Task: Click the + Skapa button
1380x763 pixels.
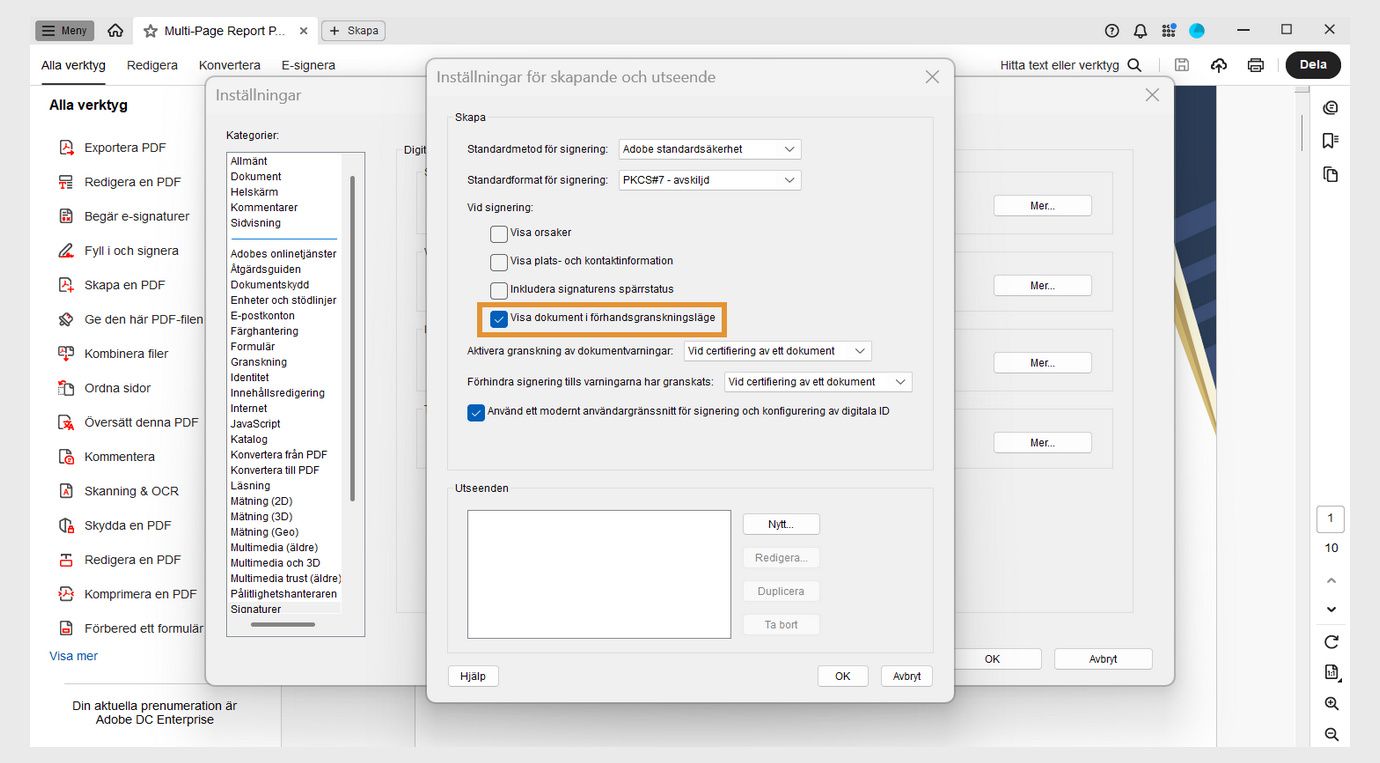Action: click(x=353, y=31)
